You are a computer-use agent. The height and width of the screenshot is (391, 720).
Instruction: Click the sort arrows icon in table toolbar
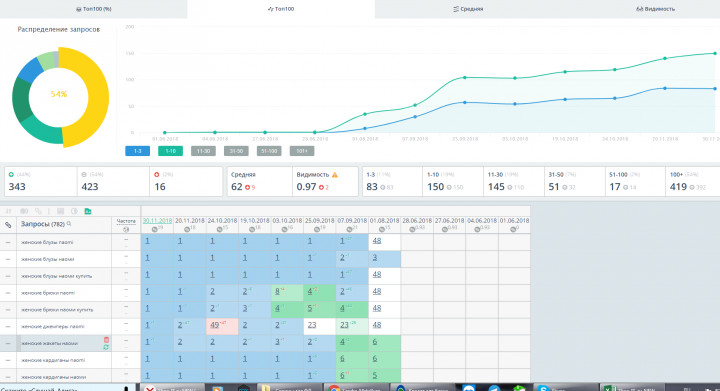coord(8,211)
